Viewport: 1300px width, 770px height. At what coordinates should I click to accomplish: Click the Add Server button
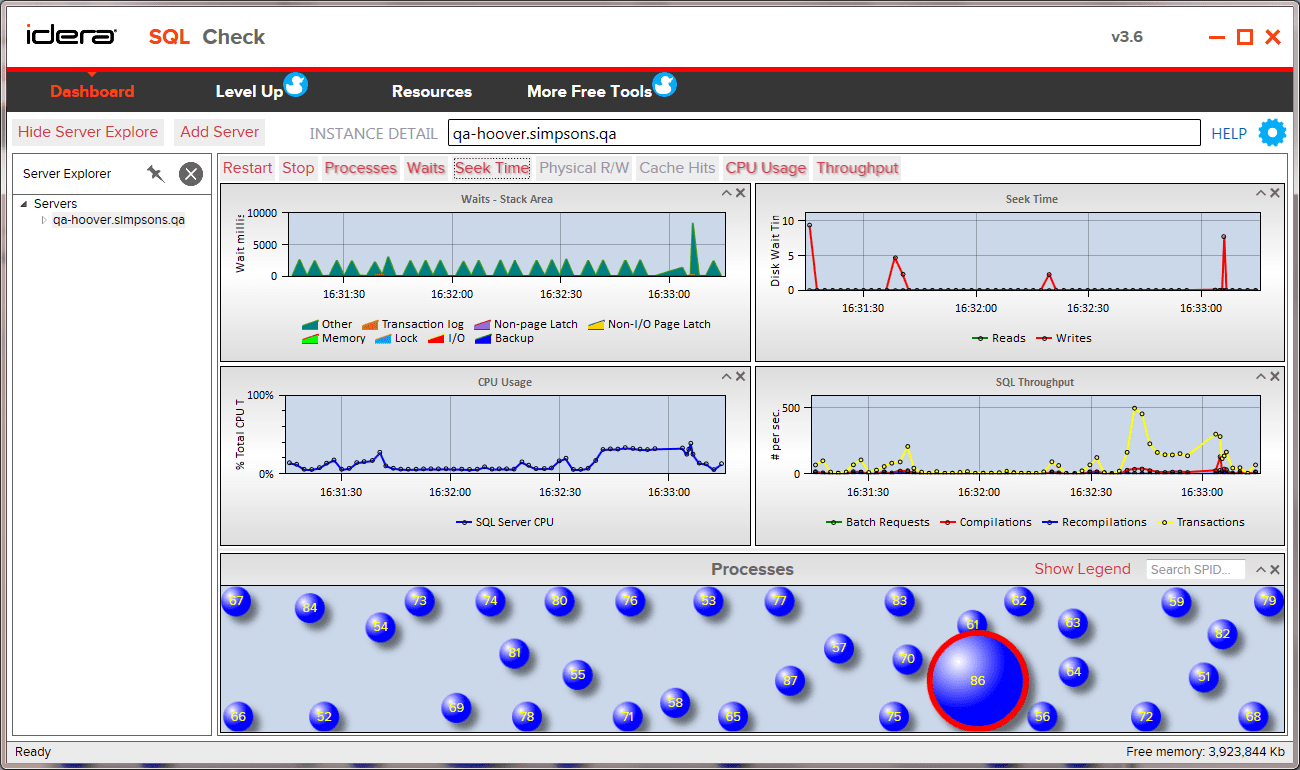point(219,132)
